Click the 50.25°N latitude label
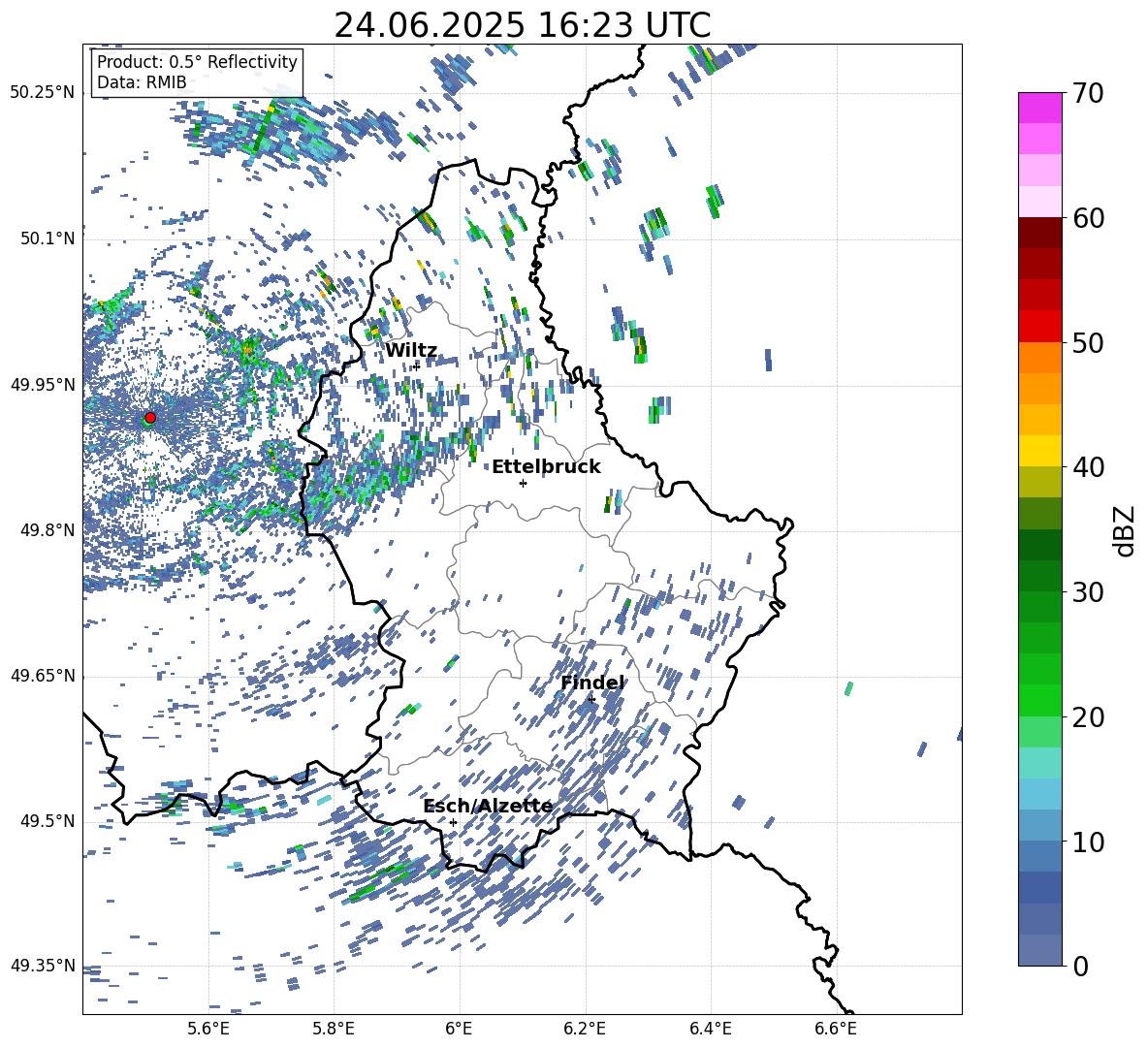Screen dimensions: 1148x1048 (43, 93)
